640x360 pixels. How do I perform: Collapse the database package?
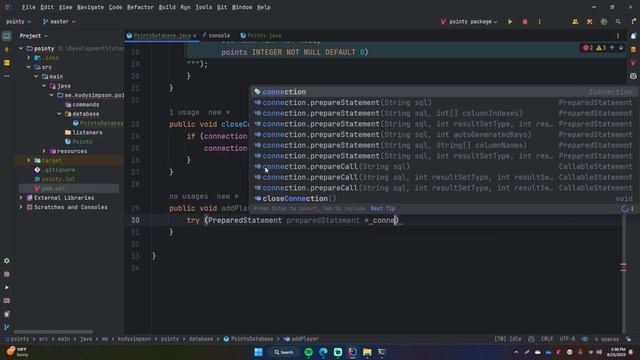coord(60,114)
